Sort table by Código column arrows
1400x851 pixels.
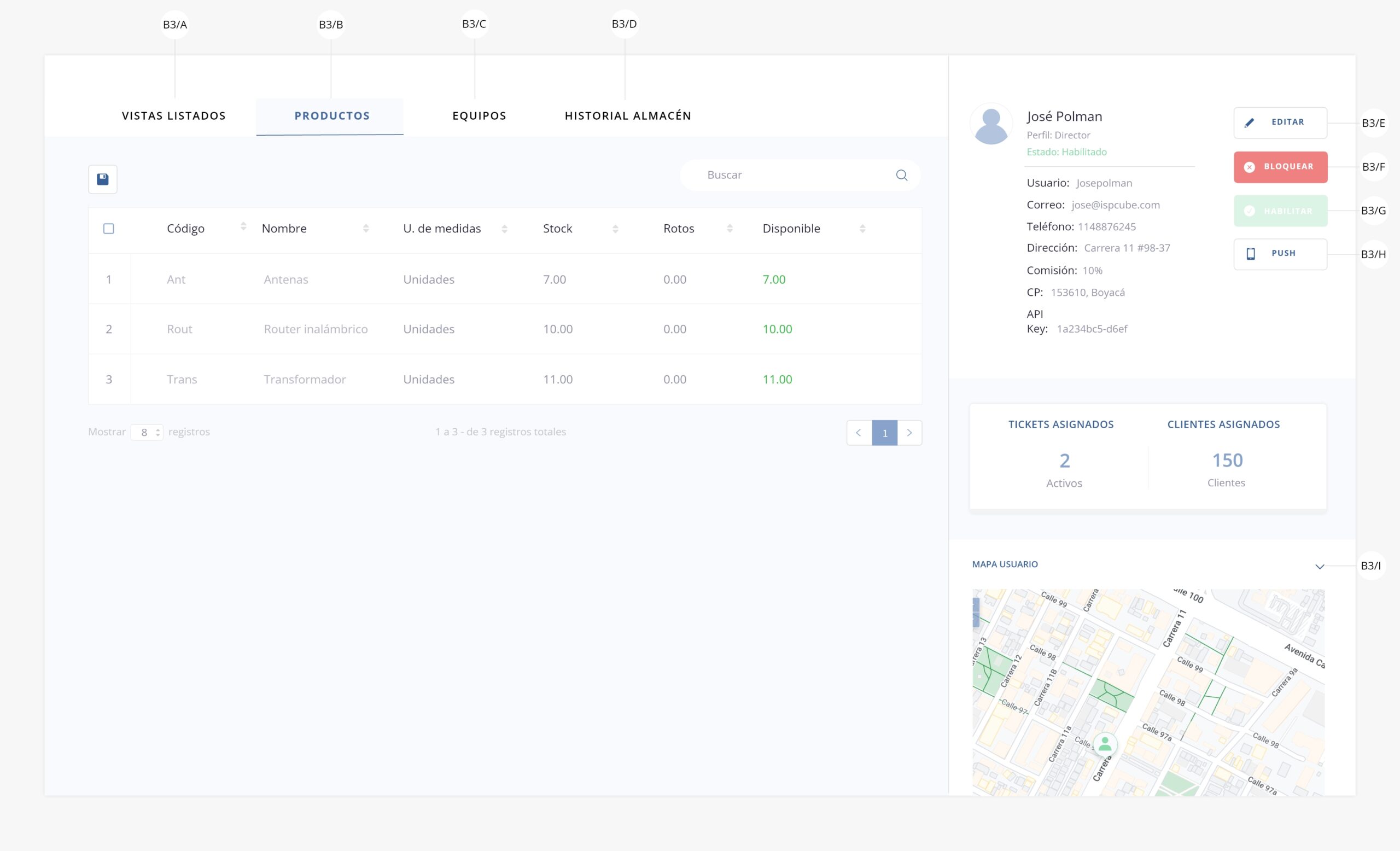(243, 226)
